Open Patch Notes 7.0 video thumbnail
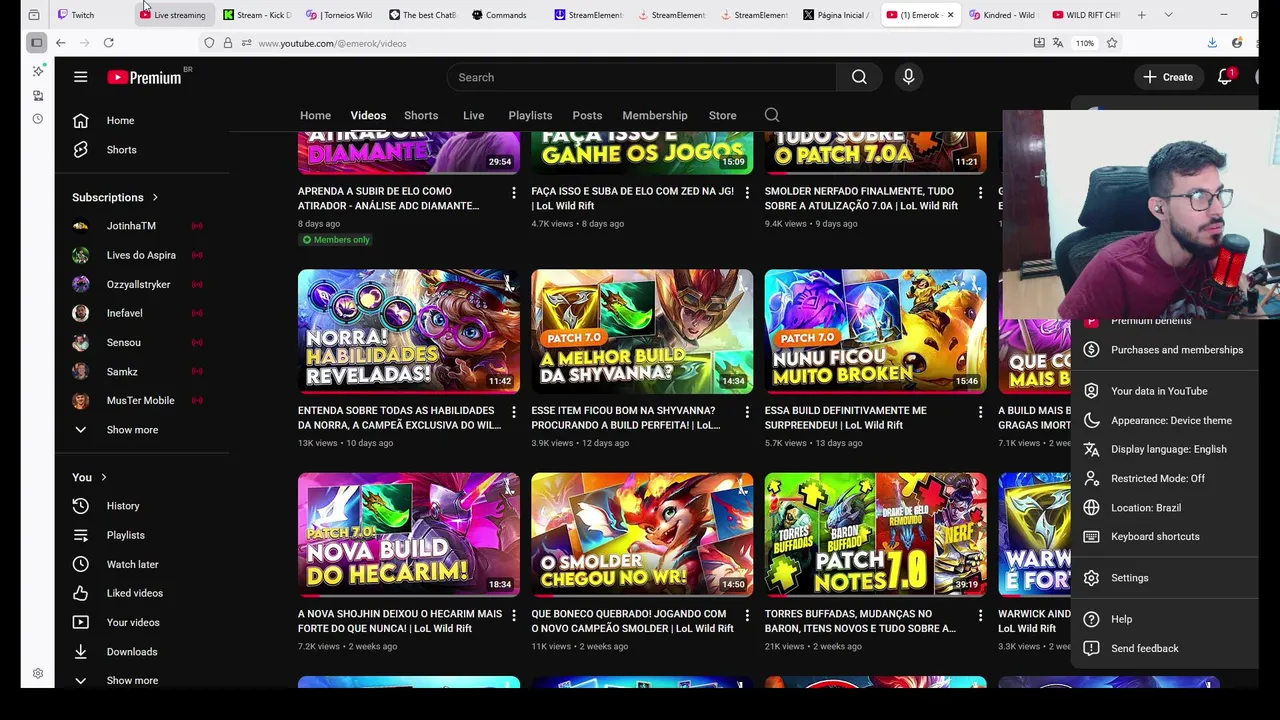 pos(875,534)
